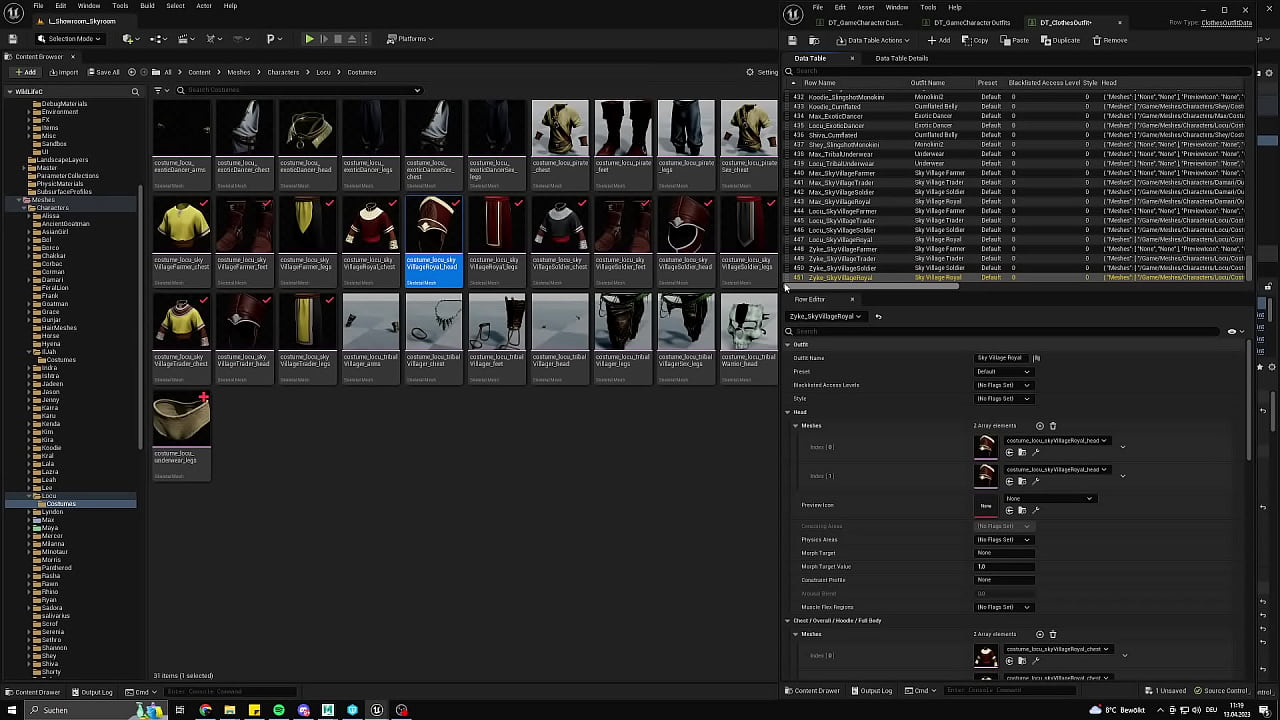Empty the Head Meshes array with the trash icon
This screenshot has width=1280, height=720.
pos(1053,426)
